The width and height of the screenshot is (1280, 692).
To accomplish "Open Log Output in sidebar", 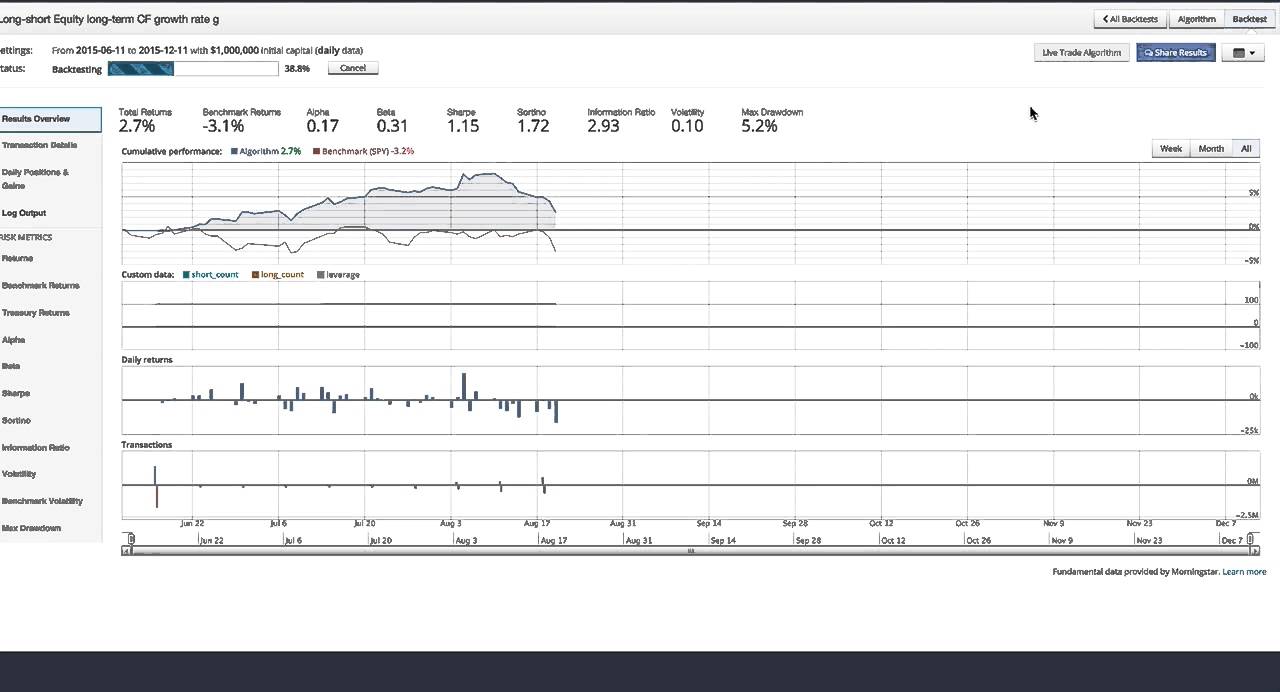I will 24,213.
